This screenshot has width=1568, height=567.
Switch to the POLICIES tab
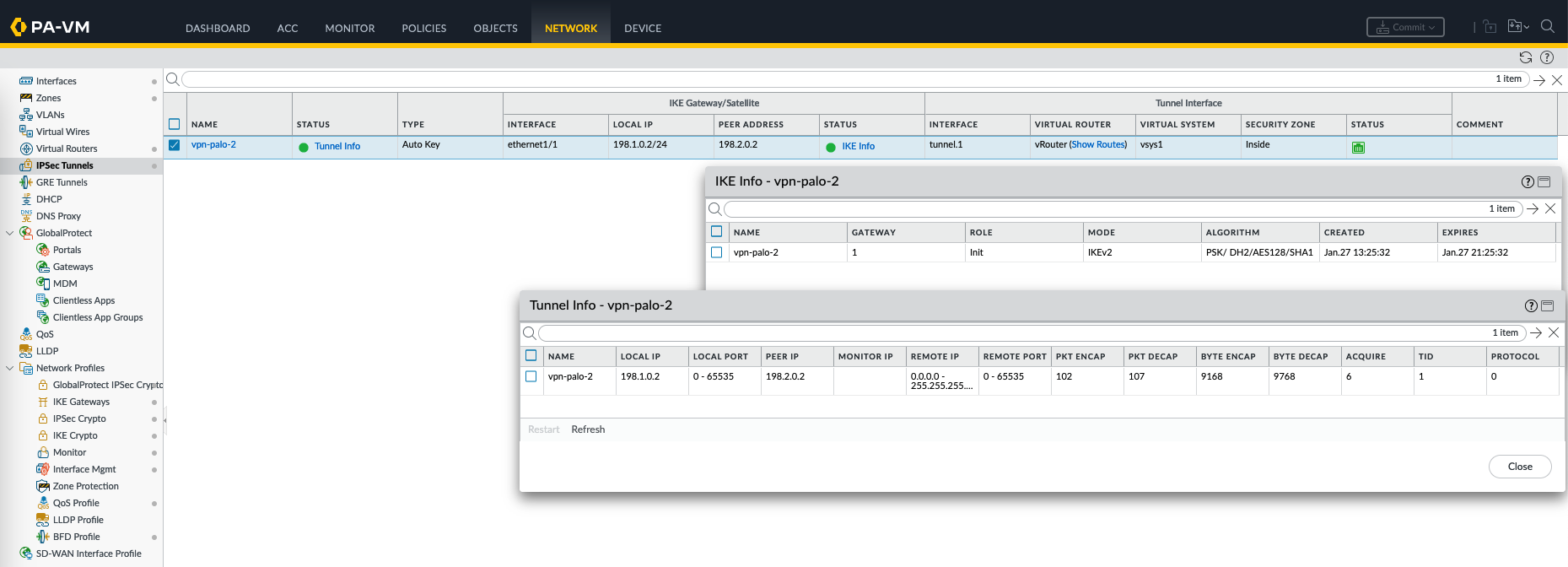423,28
